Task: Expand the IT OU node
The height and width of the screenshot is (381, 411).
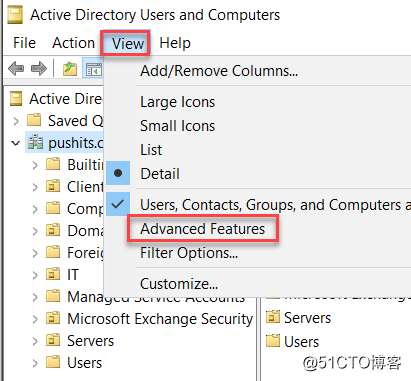Action: click(x=35, y=275)
